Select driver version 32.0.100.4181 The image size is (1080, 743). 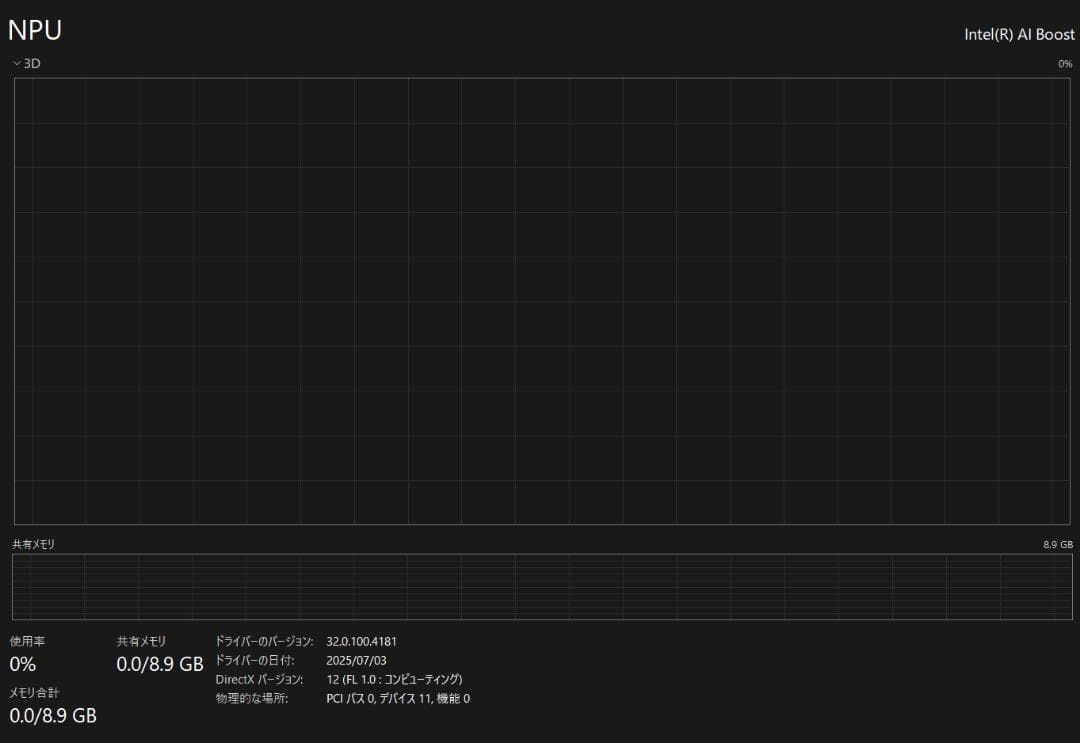(361, 641)
